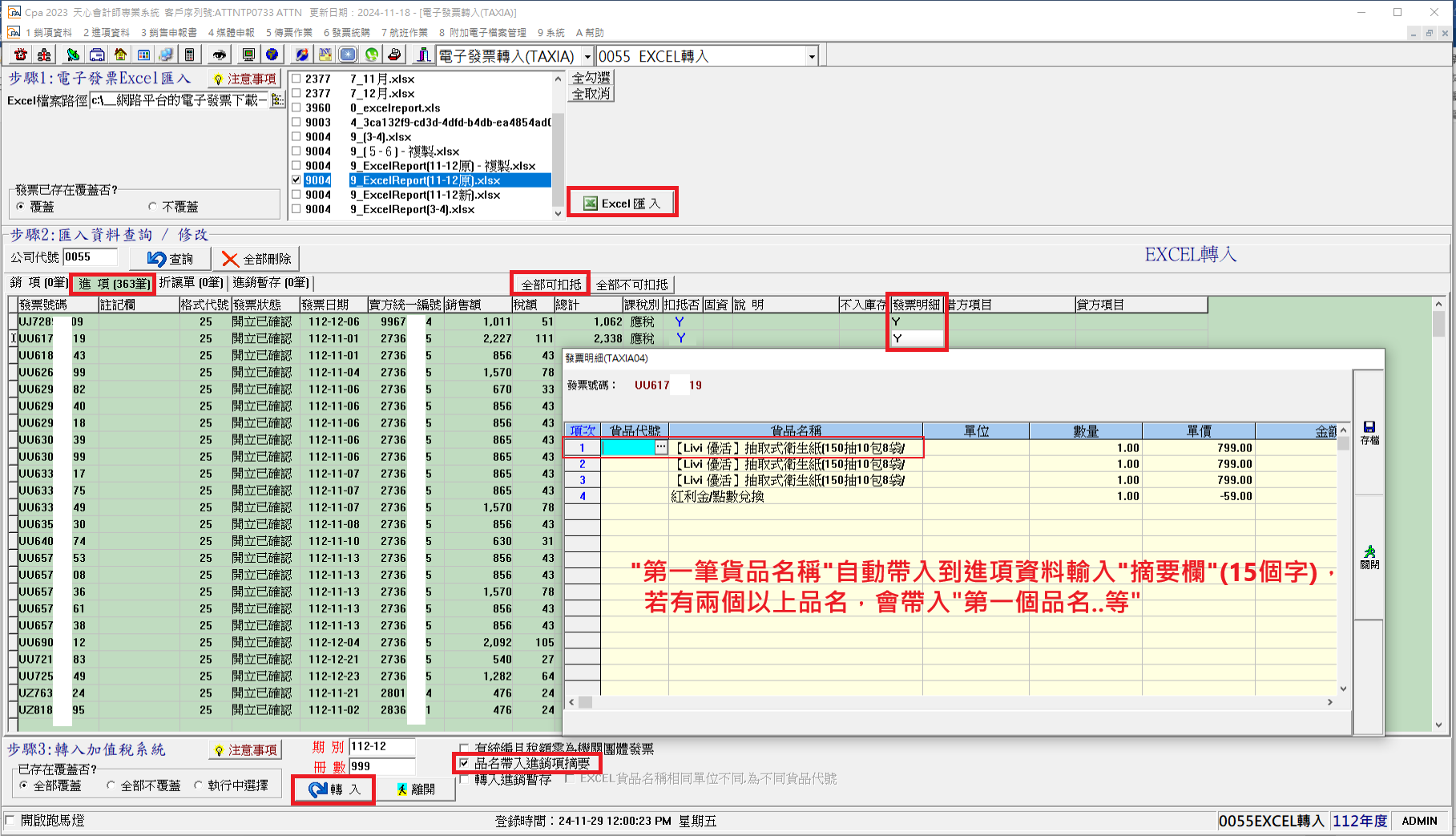
Task: Click the 期別 input field
Action: [382, 746]
